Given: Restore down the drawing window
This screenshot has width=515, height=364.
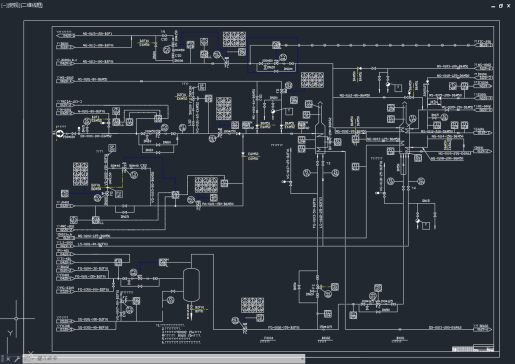Looking at the screenshot, I should coord(501,6).
